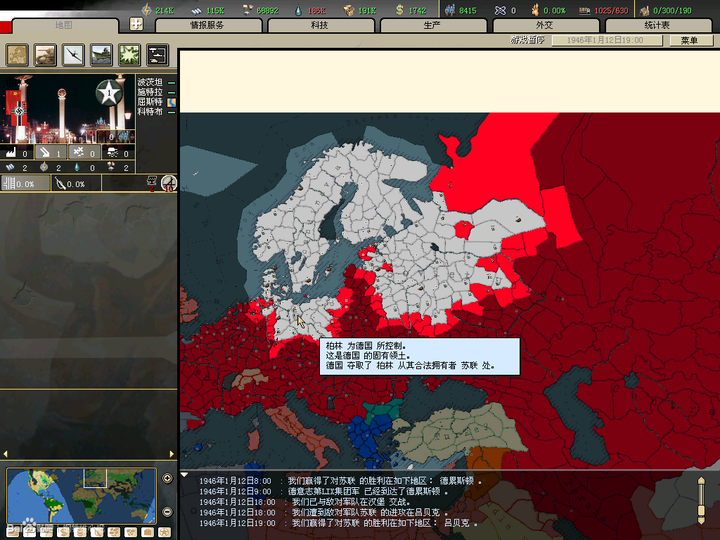Click the Berlin province night picture
This screenshot has height=540, width=720.
tap(68, 109)
